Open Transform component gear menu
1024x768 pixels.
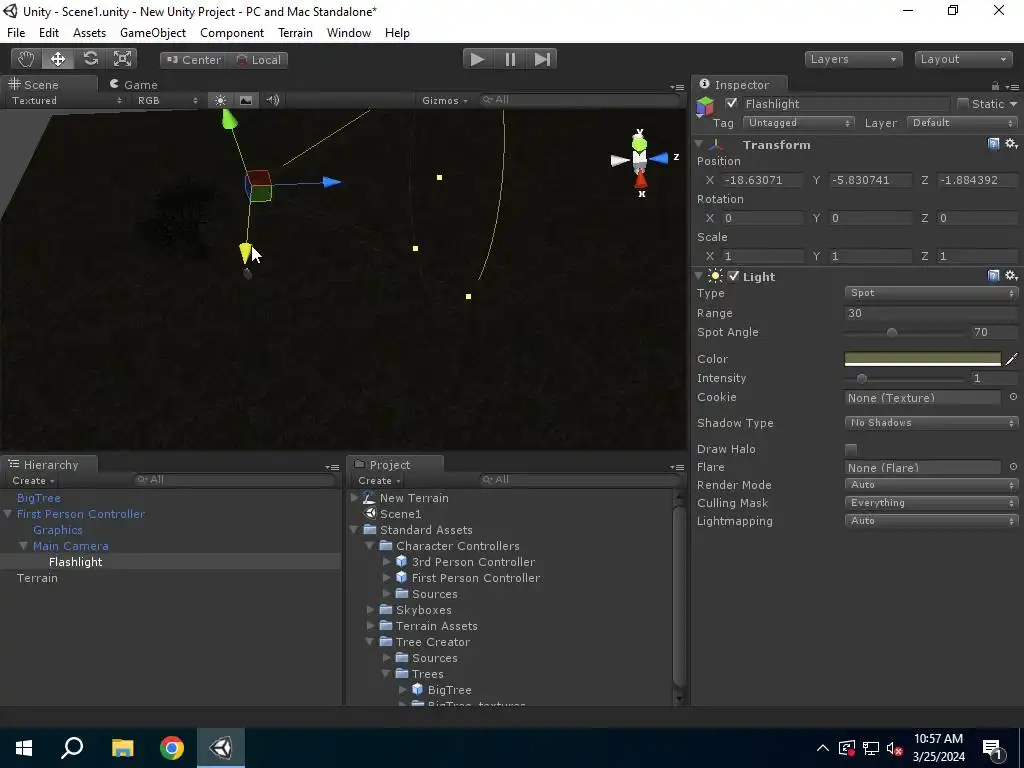click(x=1011, y=144)
